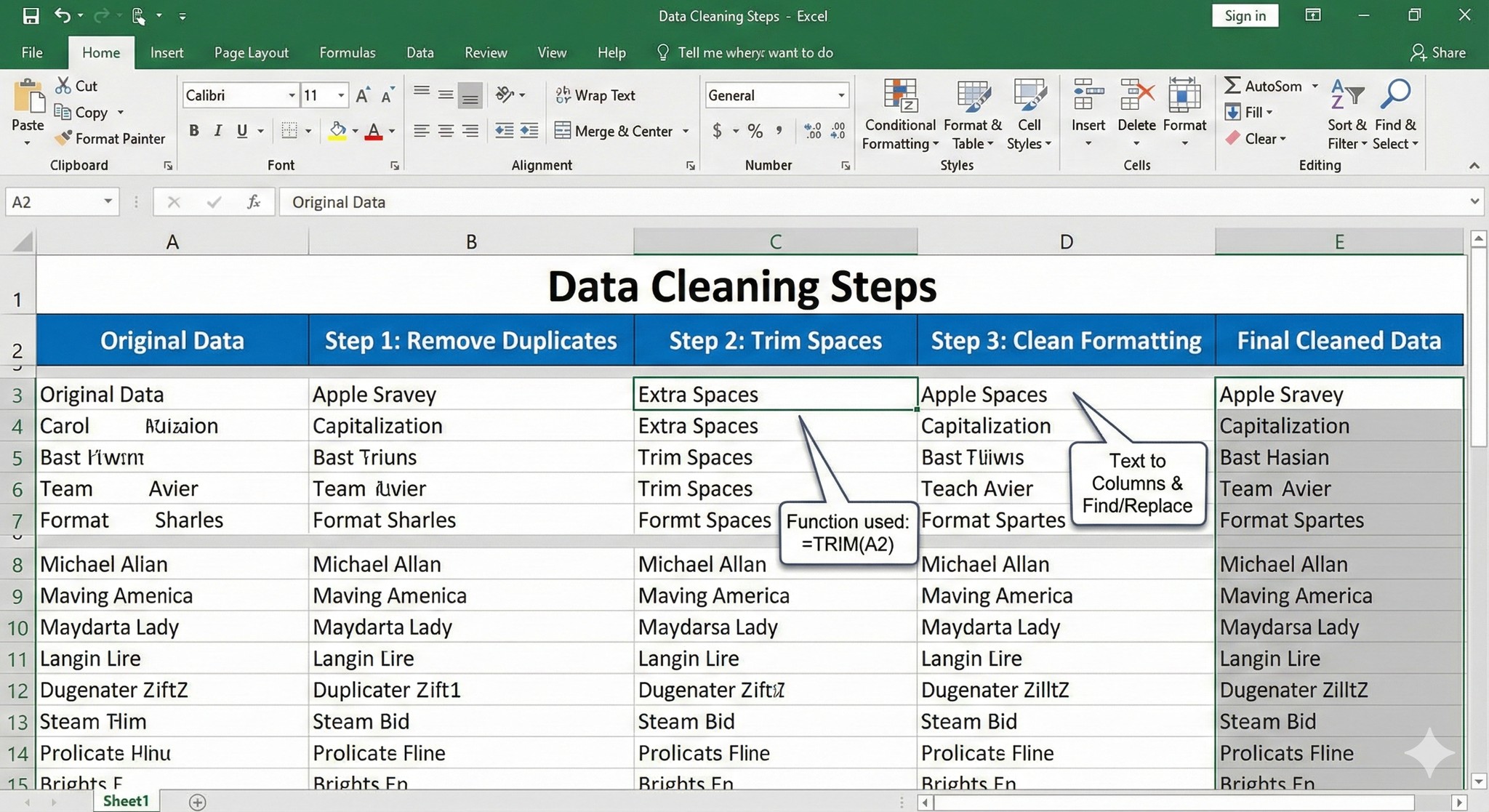
Task: Click the Tell me search field
Action: 745,52
